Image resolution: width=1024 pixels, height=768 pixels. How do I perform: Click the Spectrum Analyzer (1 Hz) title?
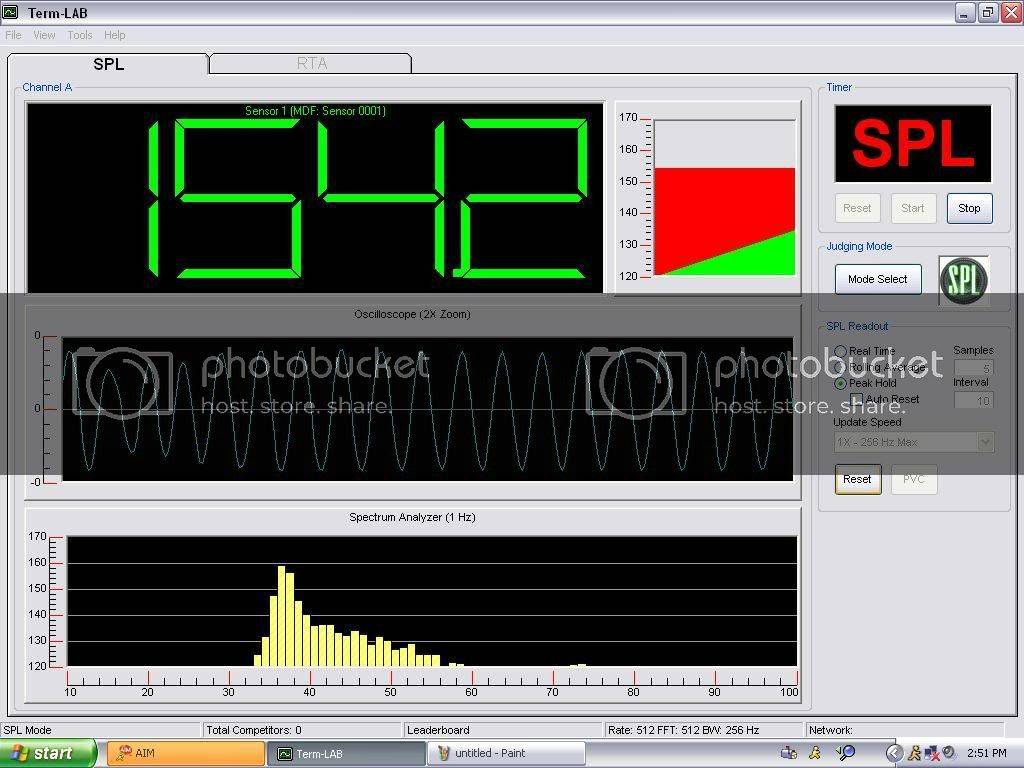pyautogui.click(x=412, y=517)
